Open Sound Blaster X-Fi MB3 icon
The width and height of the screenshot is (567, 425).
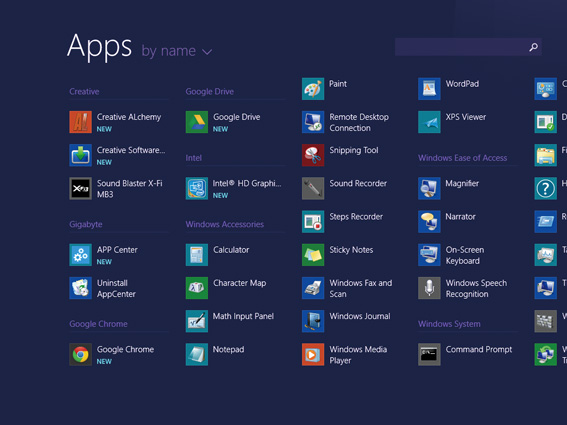[x=80, y=188]
